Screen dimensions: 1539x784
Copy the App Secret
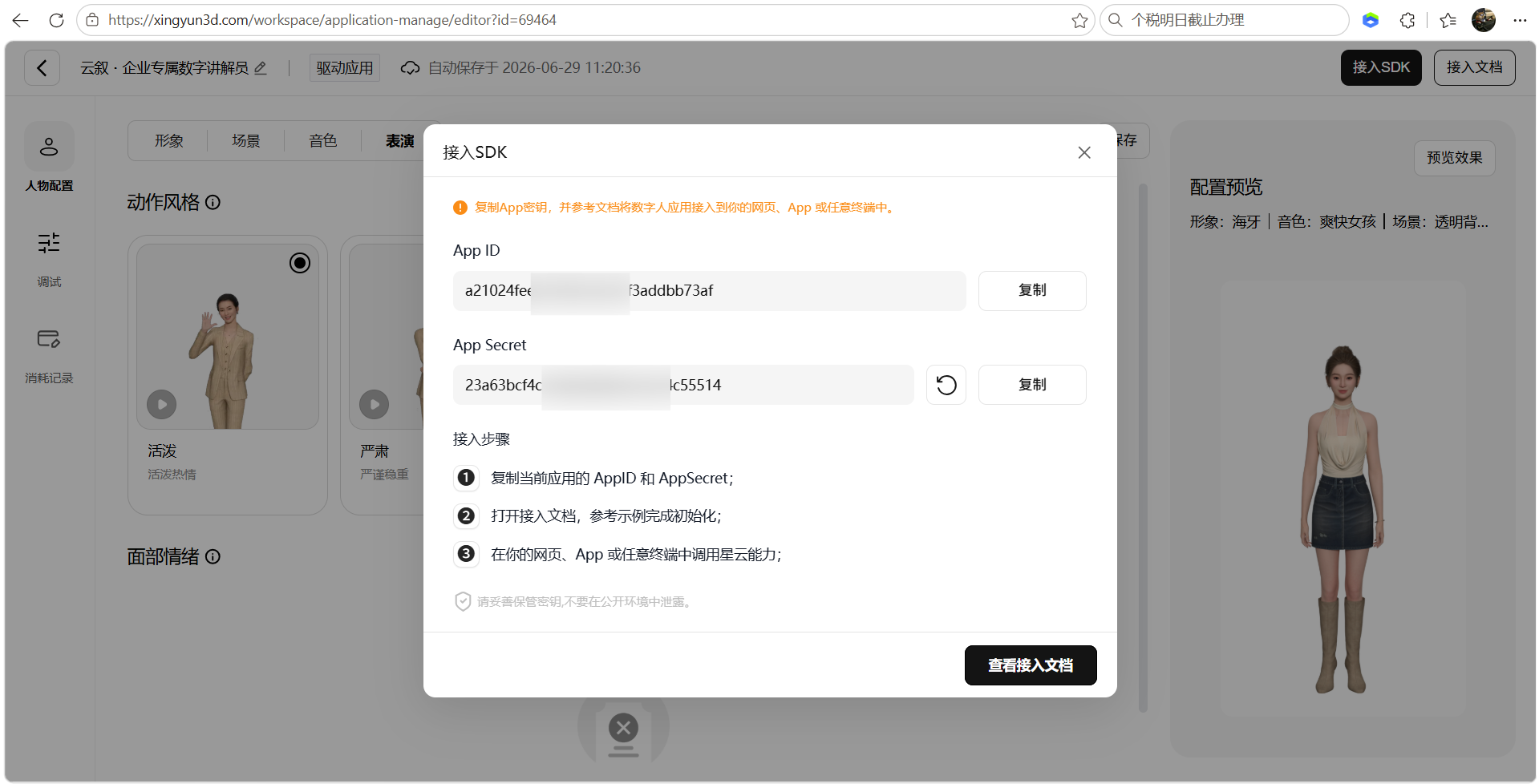pyautogui.click(x=1032, y=385)
